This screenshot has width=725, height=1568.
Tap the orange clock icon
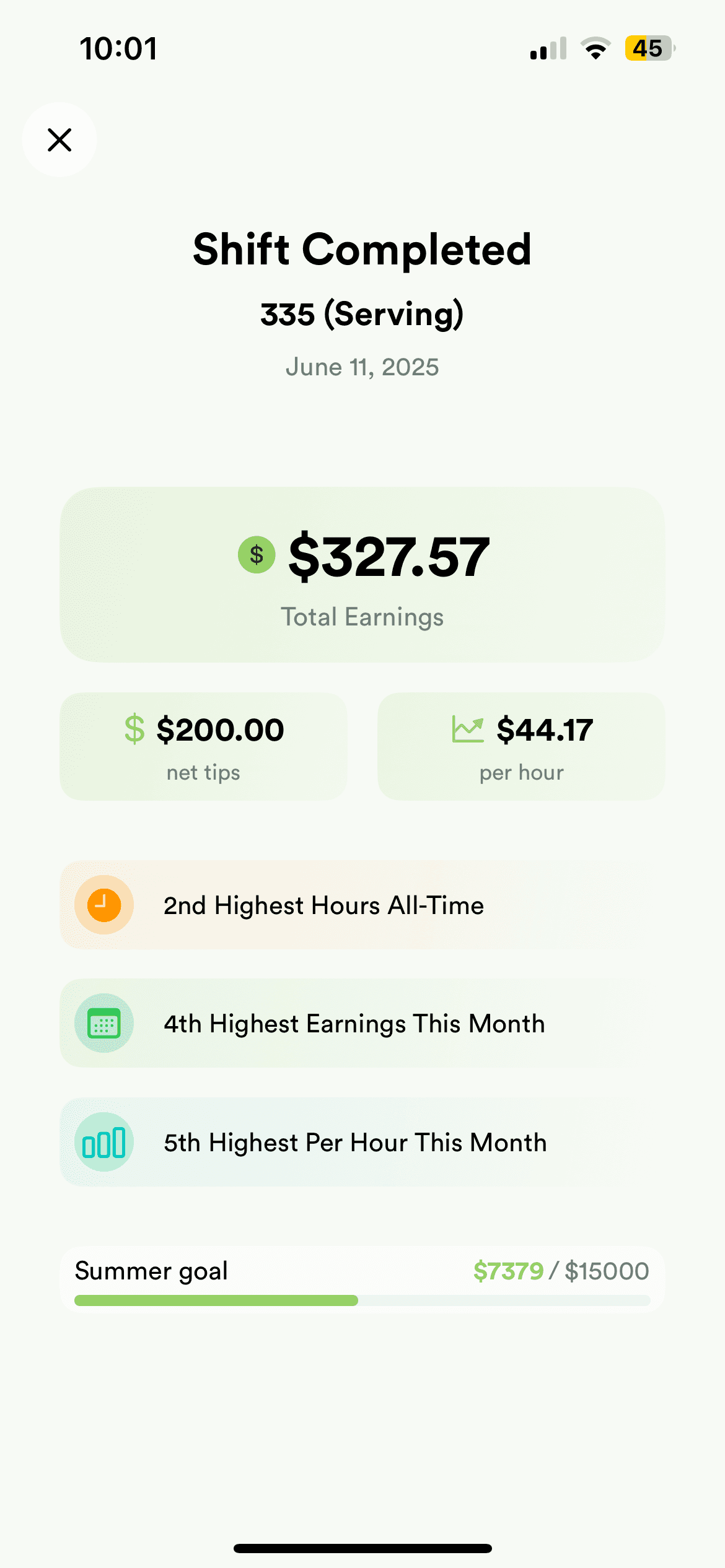pos(104,905)
